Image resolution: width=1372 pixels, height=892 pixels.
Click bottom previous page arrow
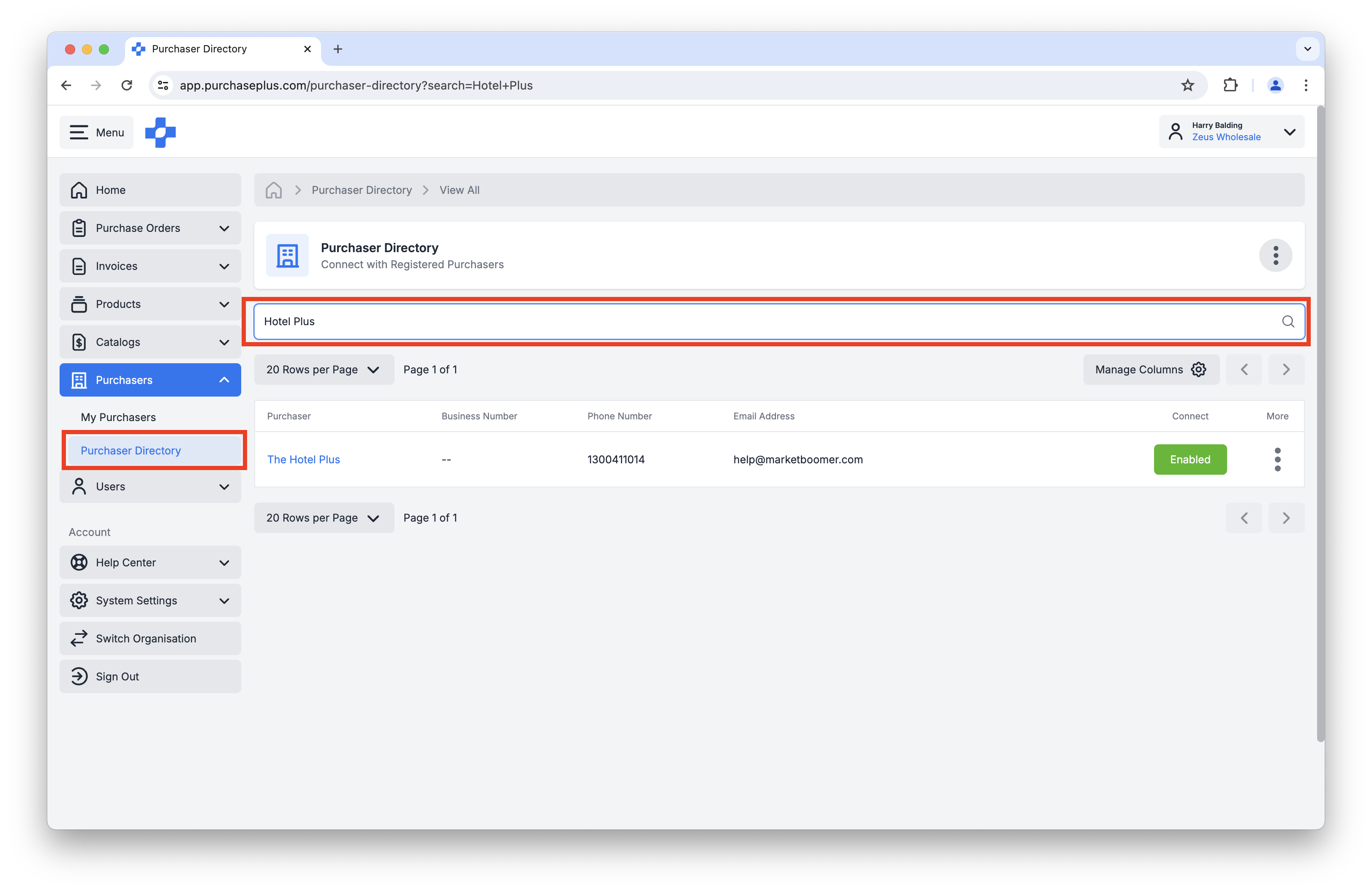point(1244,518)
